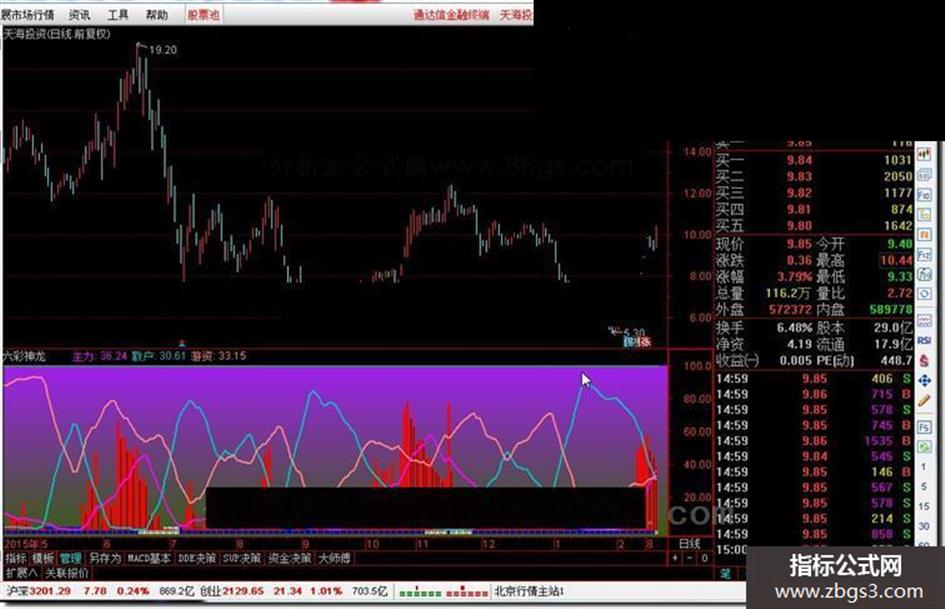Click the 换手 value 6.48%
945x609 pixels.
tap(794, 328)
